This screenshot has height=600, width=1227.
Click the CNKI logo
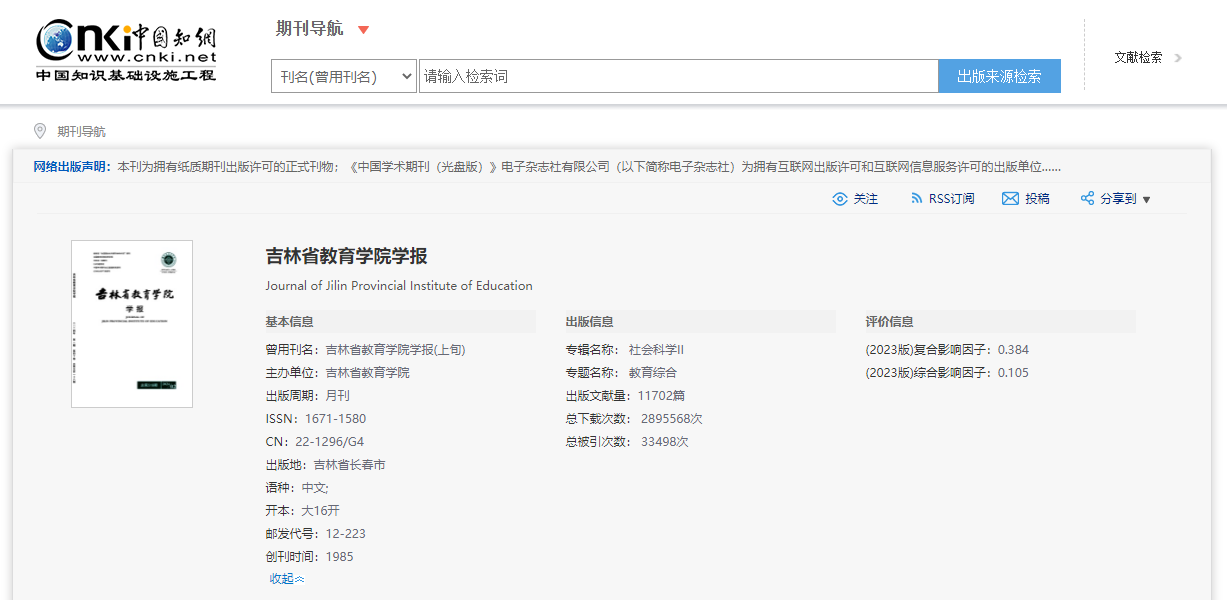(126, 51)
